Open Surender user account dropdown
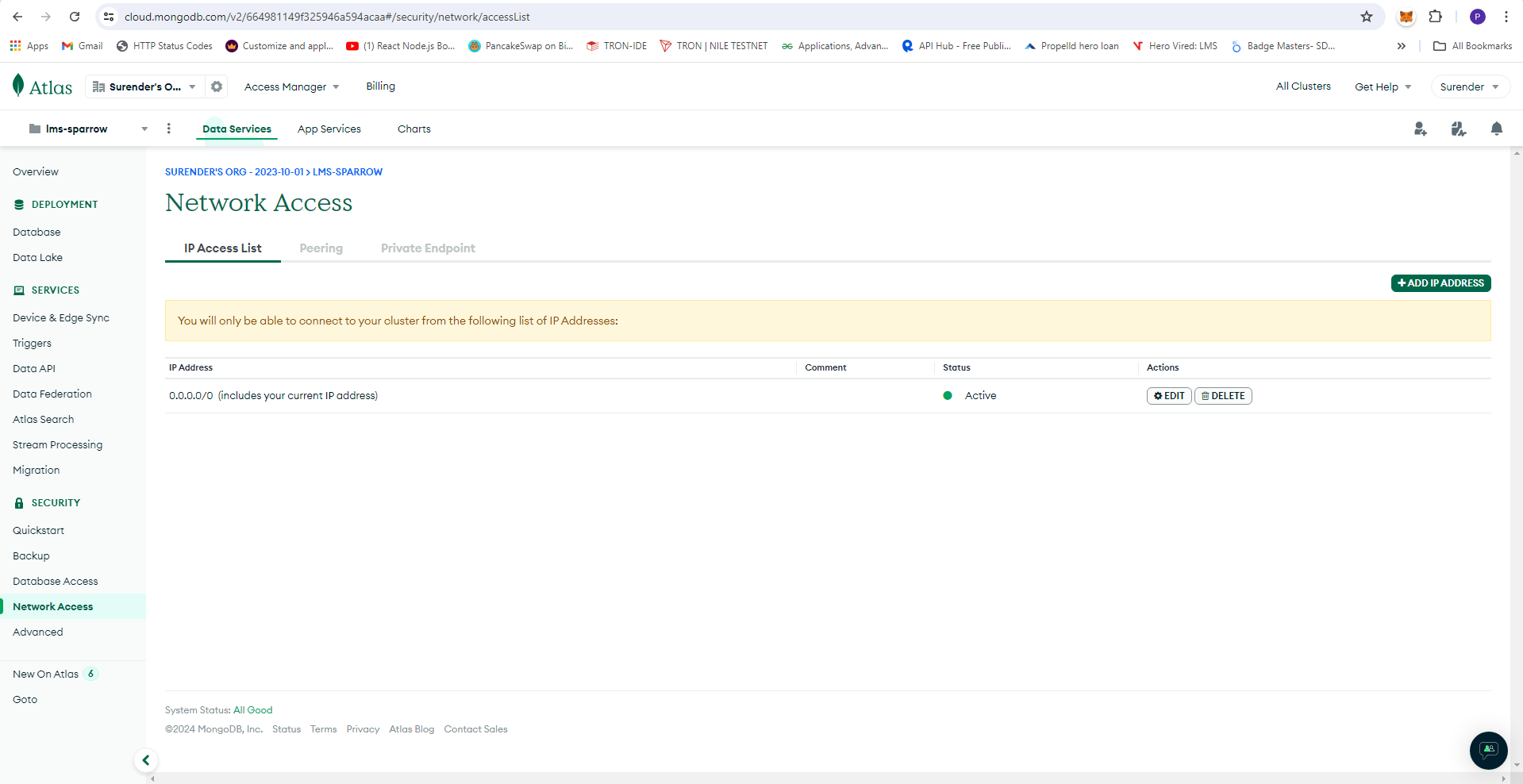Screen dimensions: 1523x784 pyautogui.click(x=1469, y=86)
